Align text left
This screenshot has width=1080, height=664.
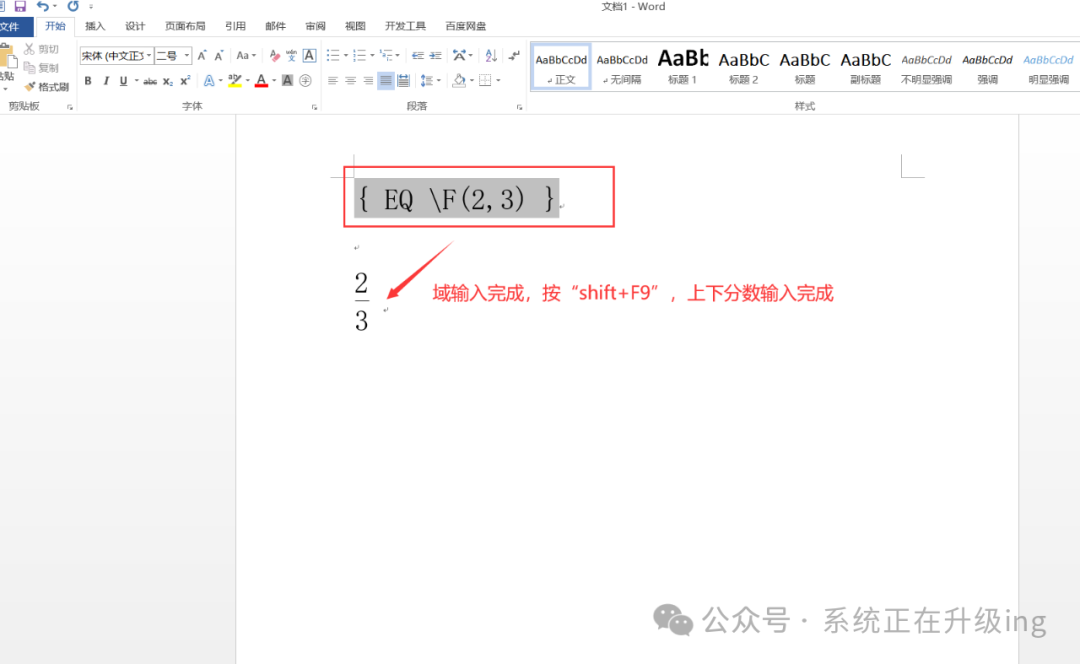tap(333, 81)
